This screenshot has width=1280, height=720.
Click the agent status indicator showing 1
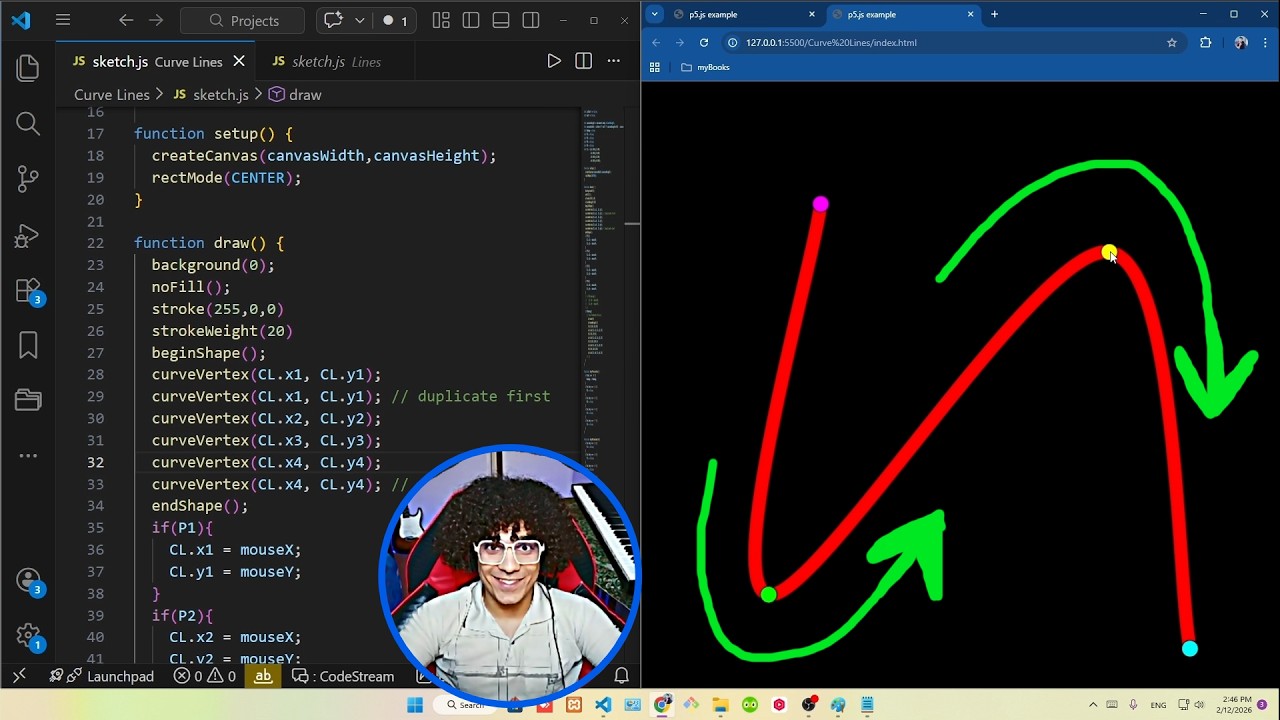click(396, 20)
